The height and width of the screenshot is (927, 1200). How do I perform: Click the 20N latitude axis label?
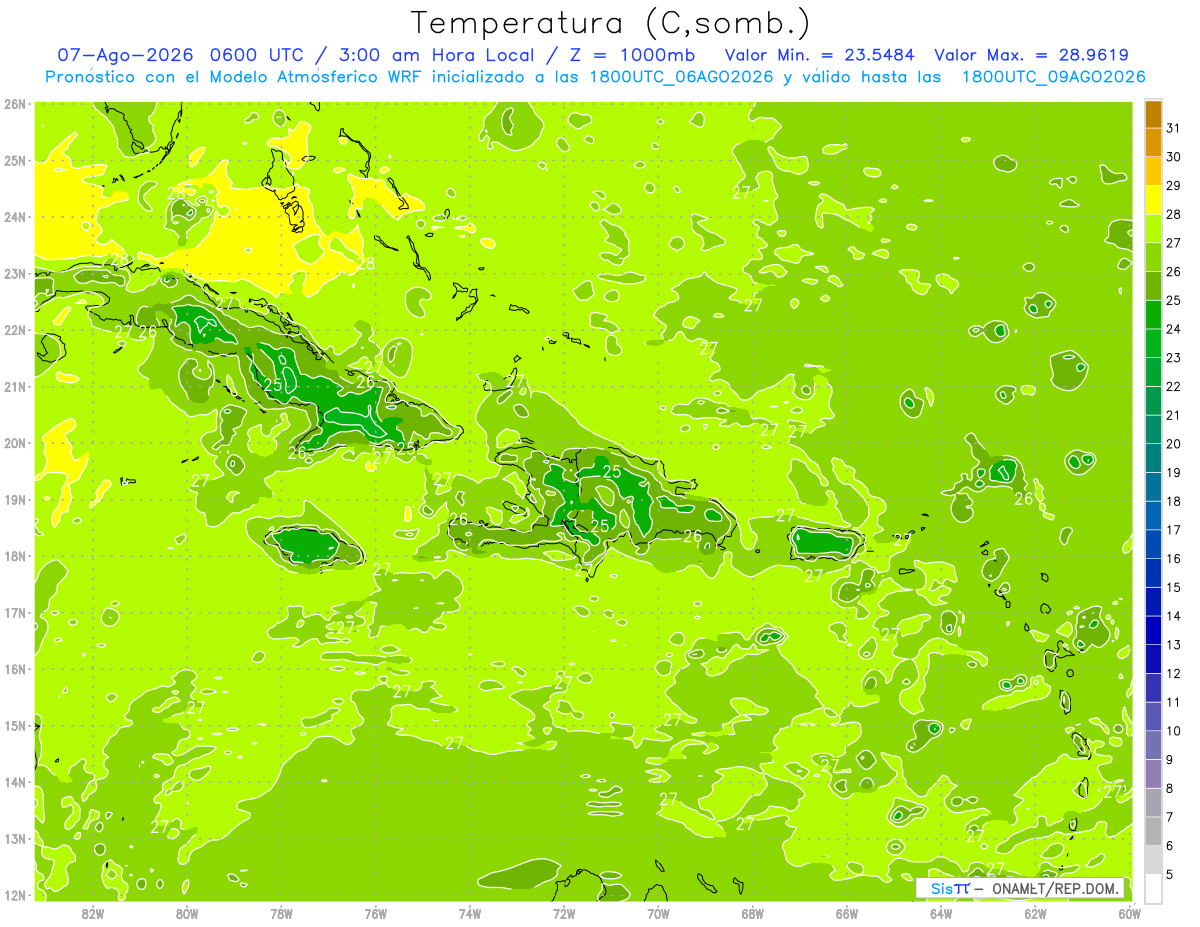[x=15, y=443]
